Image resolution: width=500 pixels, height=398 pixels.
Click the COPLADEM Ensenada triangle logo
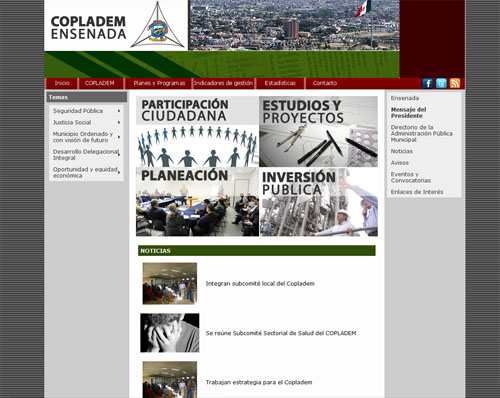click(x=157, y=26)
